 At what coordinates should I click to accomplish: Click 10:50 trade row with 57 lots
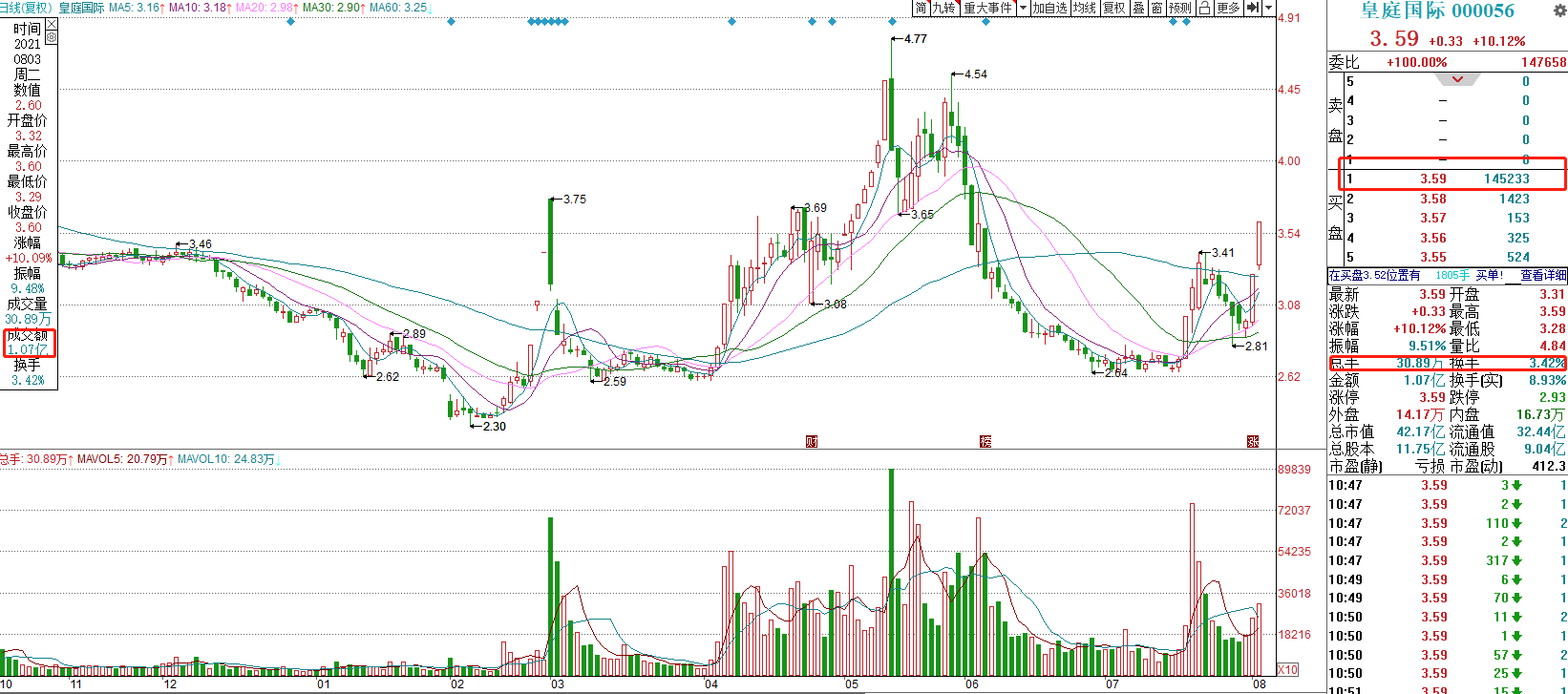[x=1448, y=655]
